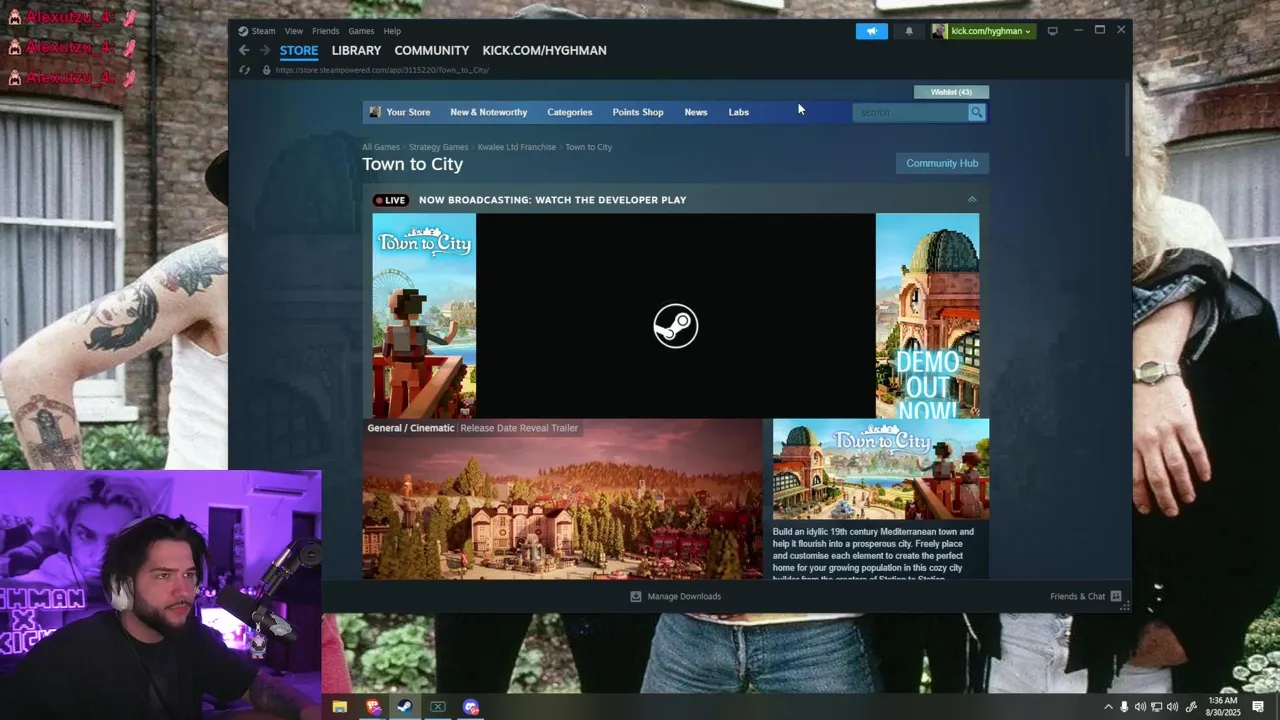Viewport: 1280px width, 720px height.
Task: Open the Wishlist (43) button
Action: tap(951, 92)
